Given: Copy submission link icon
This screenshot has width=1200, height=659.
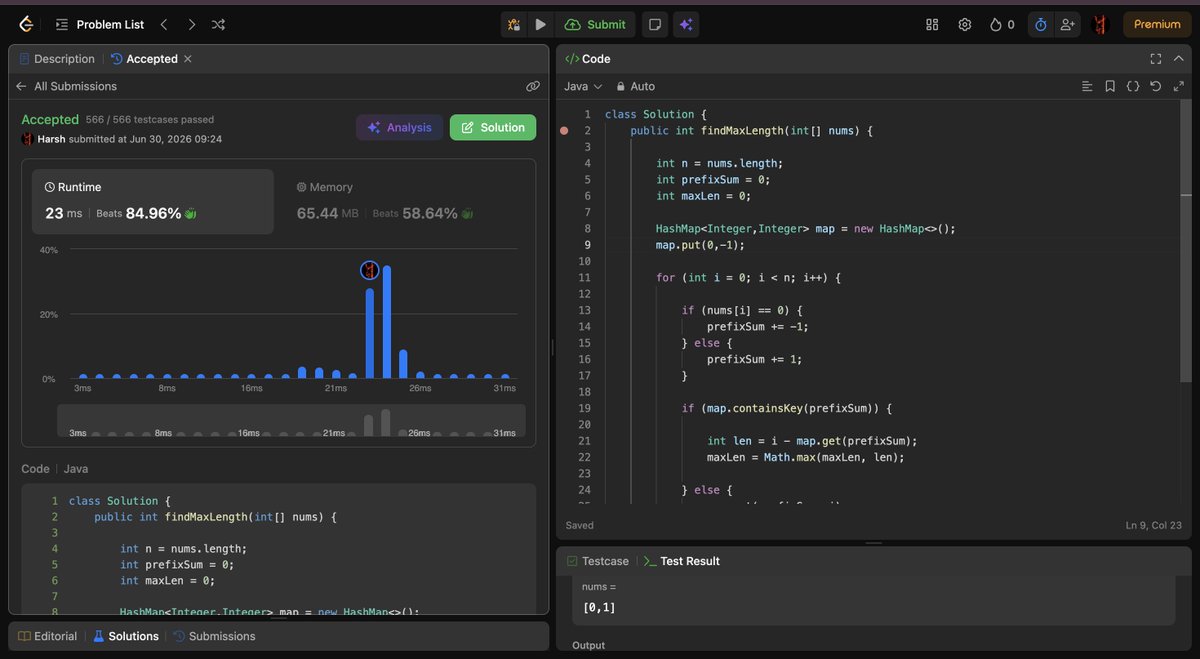Looking at the screenshot, I should coord(533,86).
